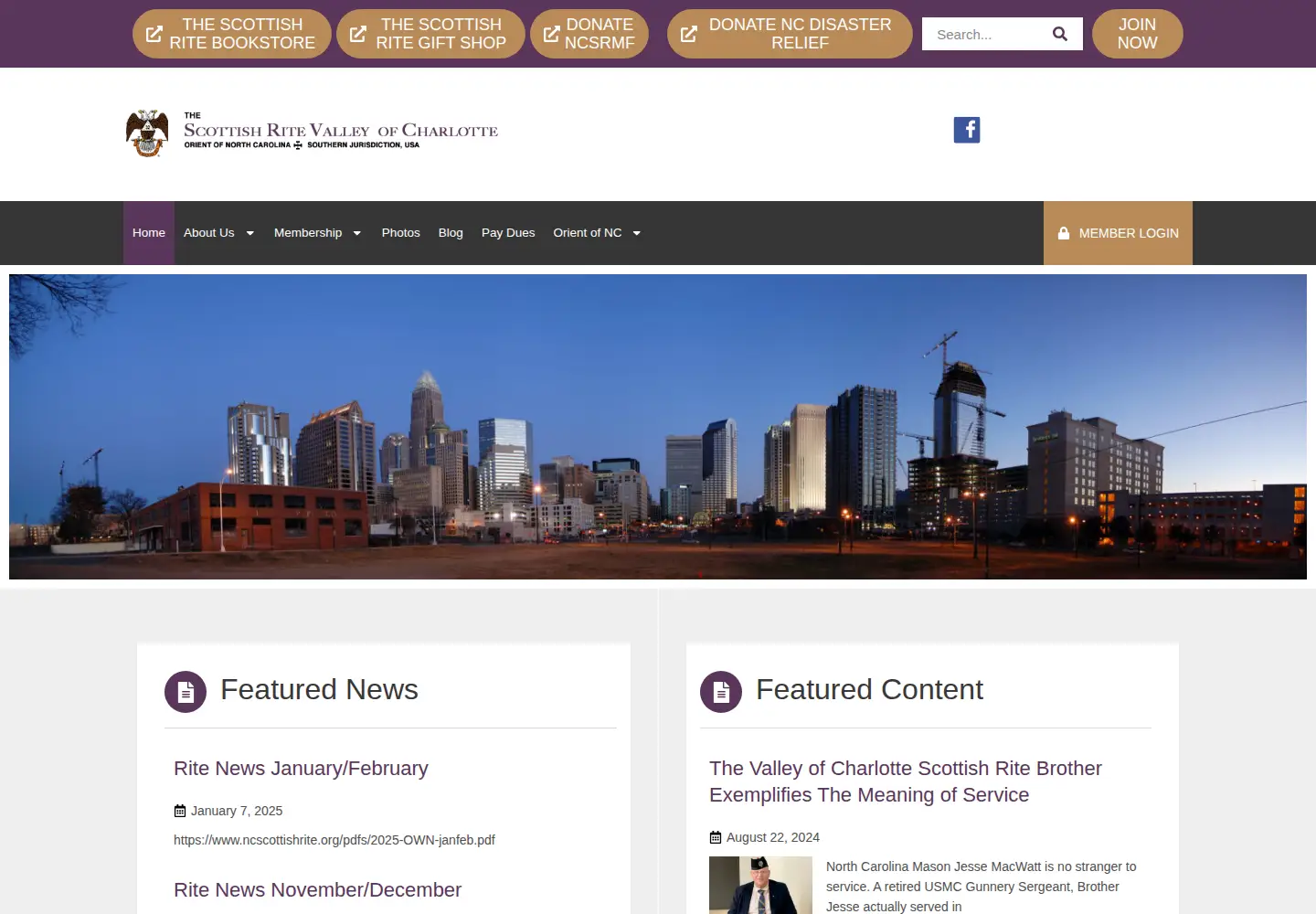Go to the Home menu item

tap(149, 233)
